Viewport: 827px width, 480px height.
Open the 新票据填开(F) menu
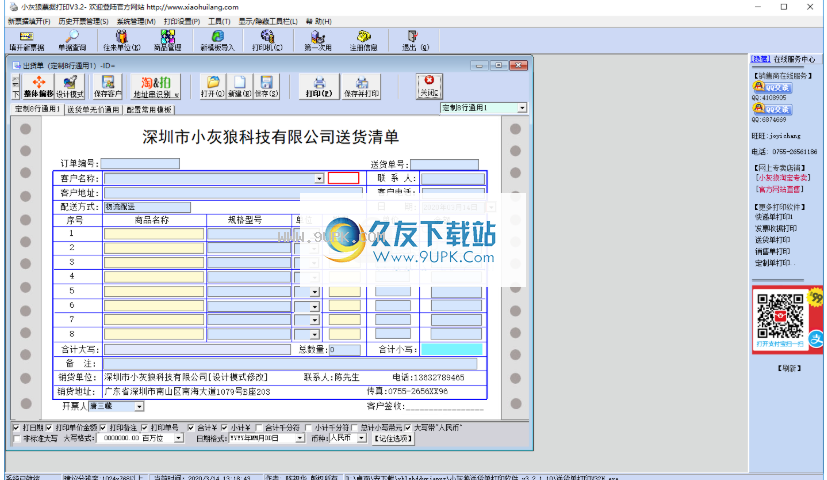tap(29, 21)
